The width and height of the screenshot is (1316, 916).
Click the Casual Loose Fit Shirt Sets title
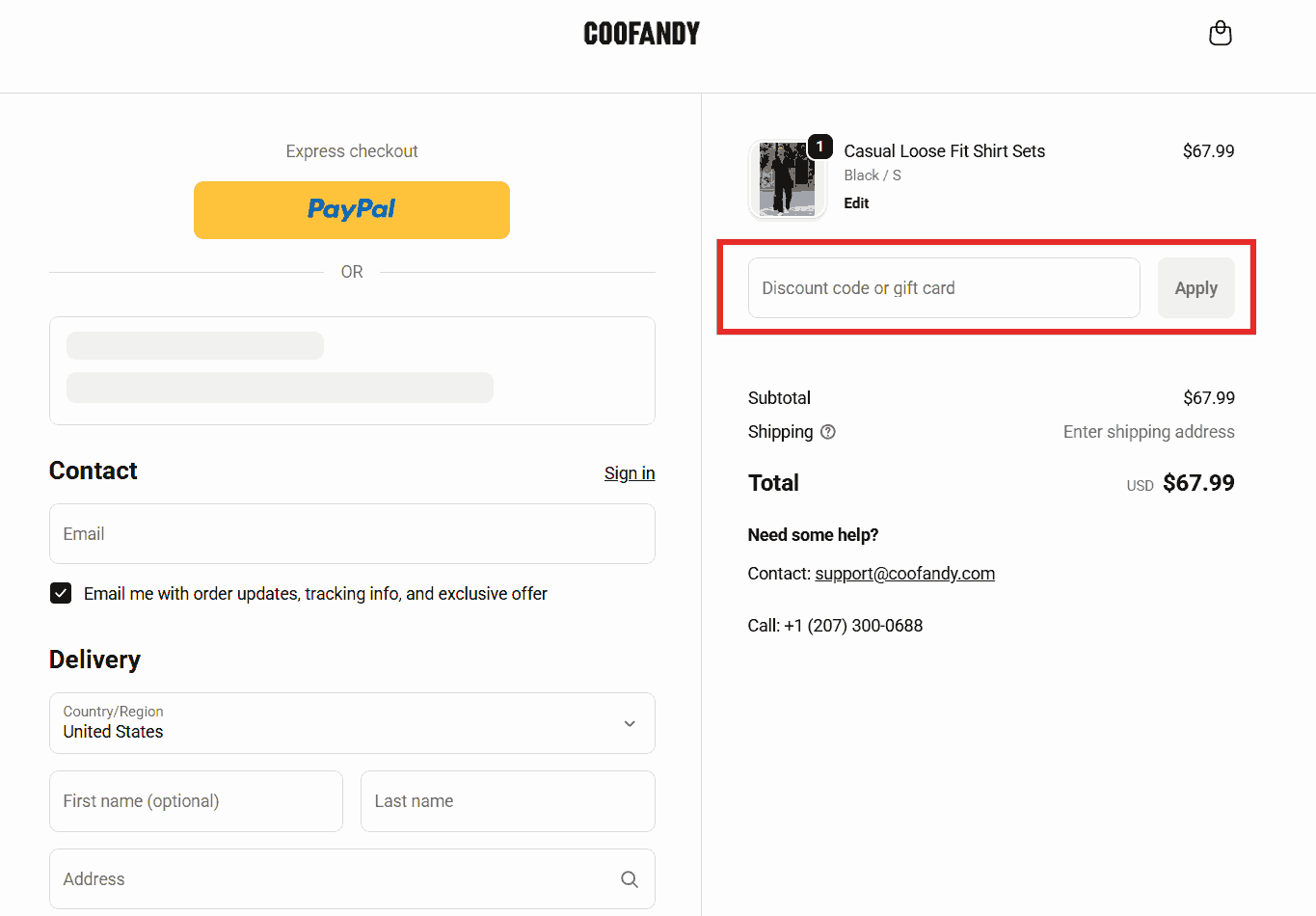944,151
